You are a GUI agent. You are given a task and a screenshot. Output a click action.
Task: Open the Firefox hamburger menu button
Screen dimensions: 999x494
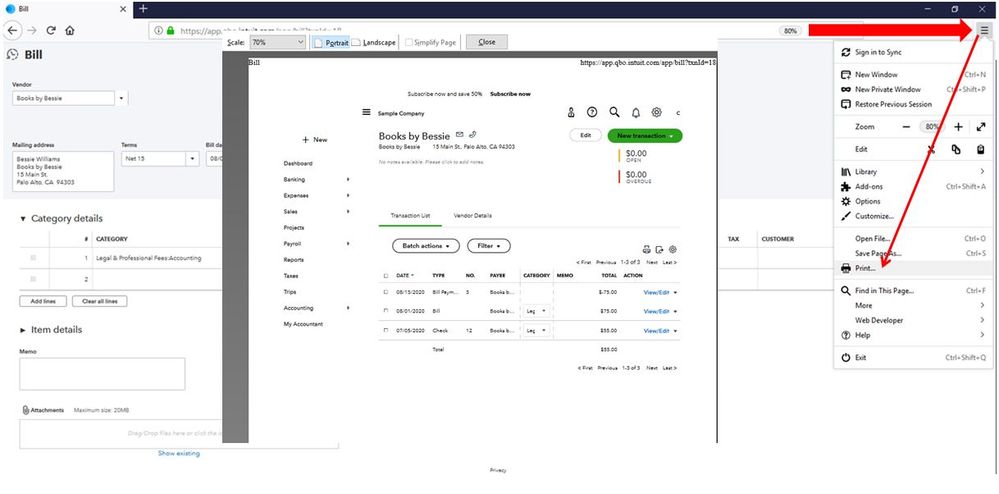click(984, 30)
